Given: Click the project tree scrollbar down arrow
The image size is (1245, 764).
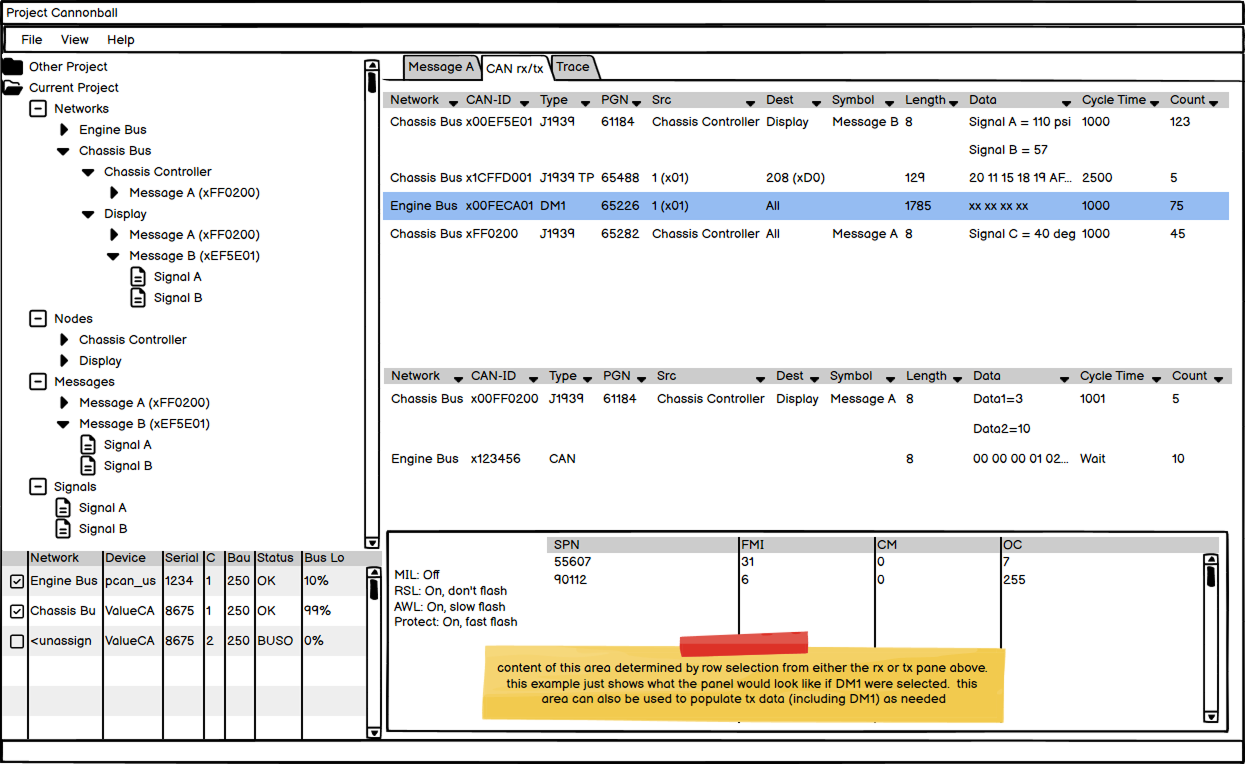Looking at the screenshot, I should pyautogui.click(x=372, y=543).
